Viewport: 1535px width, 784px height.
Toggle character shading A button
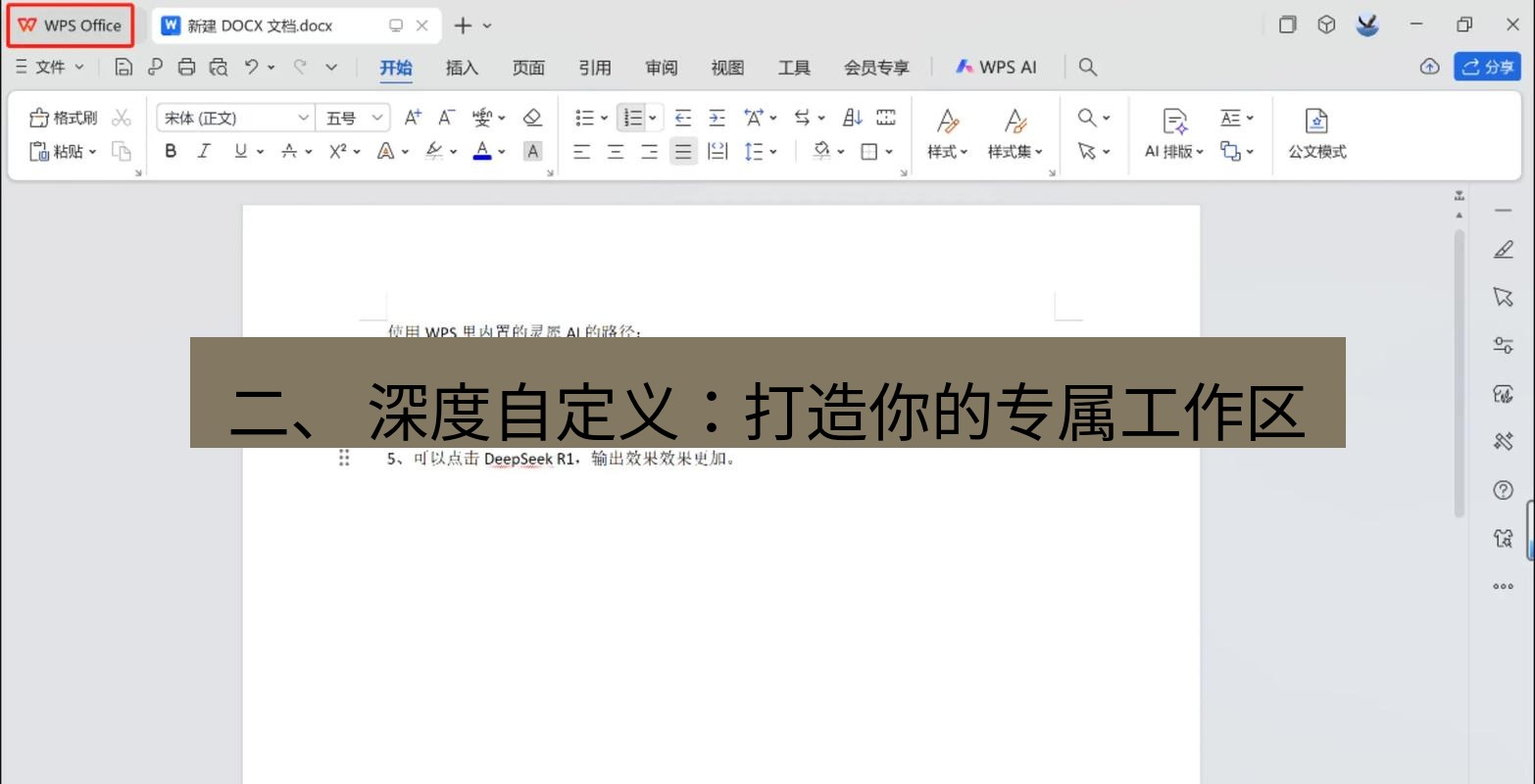(532, 151)
